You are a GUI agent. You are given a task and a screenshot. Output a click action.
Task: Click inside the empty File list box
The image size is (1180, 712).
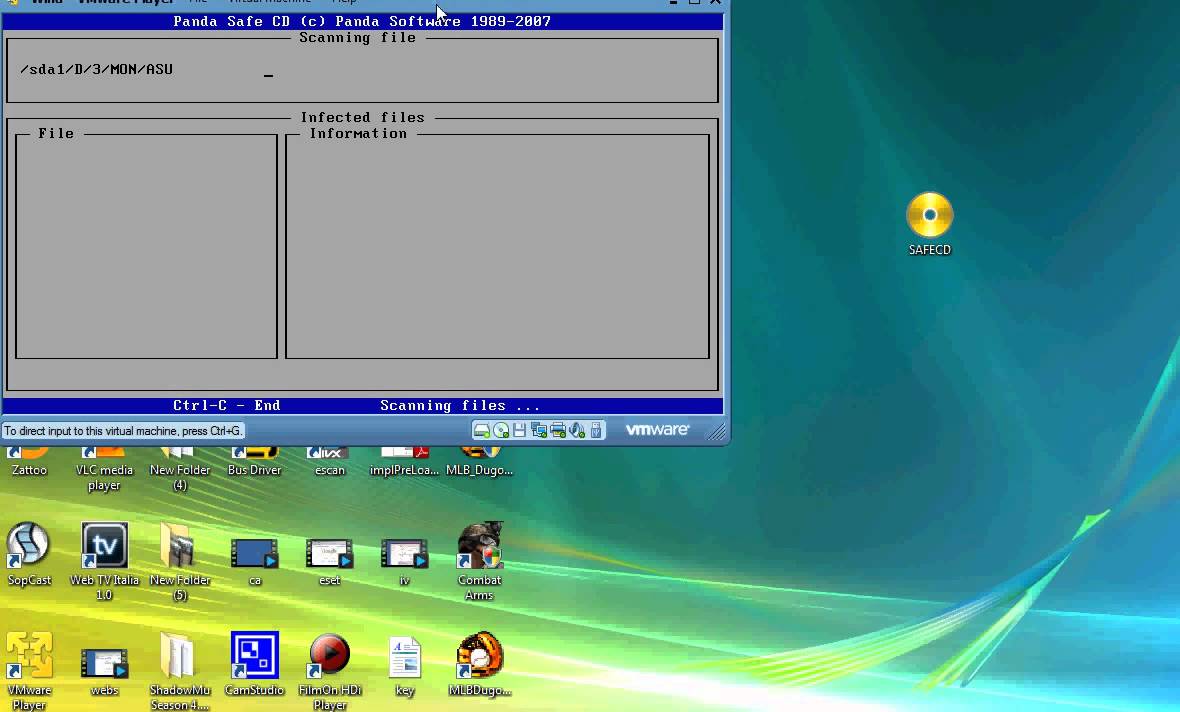[x=146, y=248]
